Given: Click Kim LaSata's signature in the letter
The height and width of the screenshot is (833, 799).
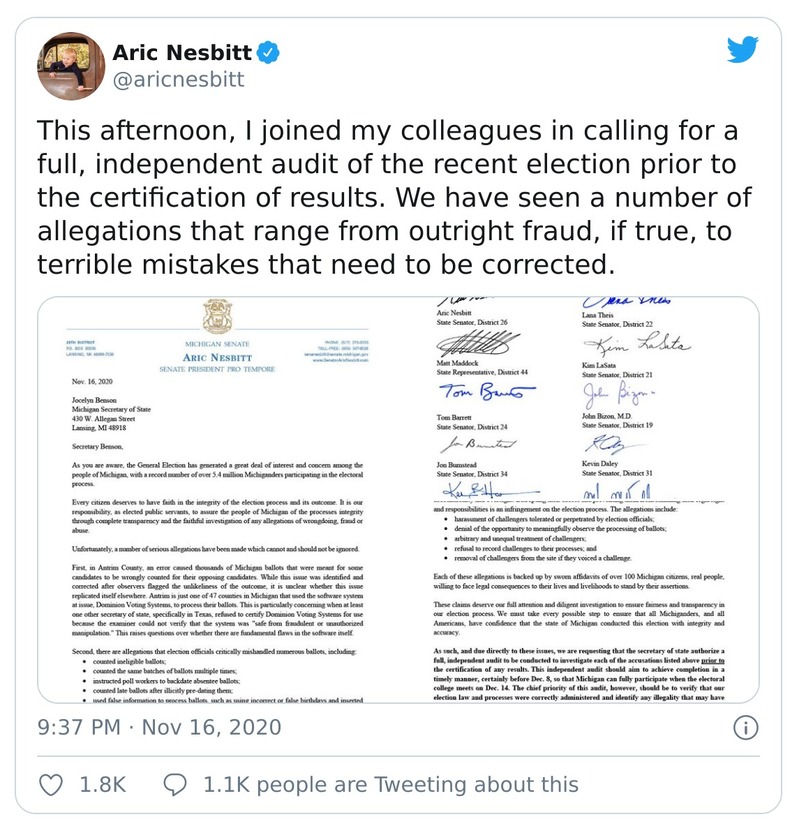Looking at the screenshot, I should click(x=635, y=344).
